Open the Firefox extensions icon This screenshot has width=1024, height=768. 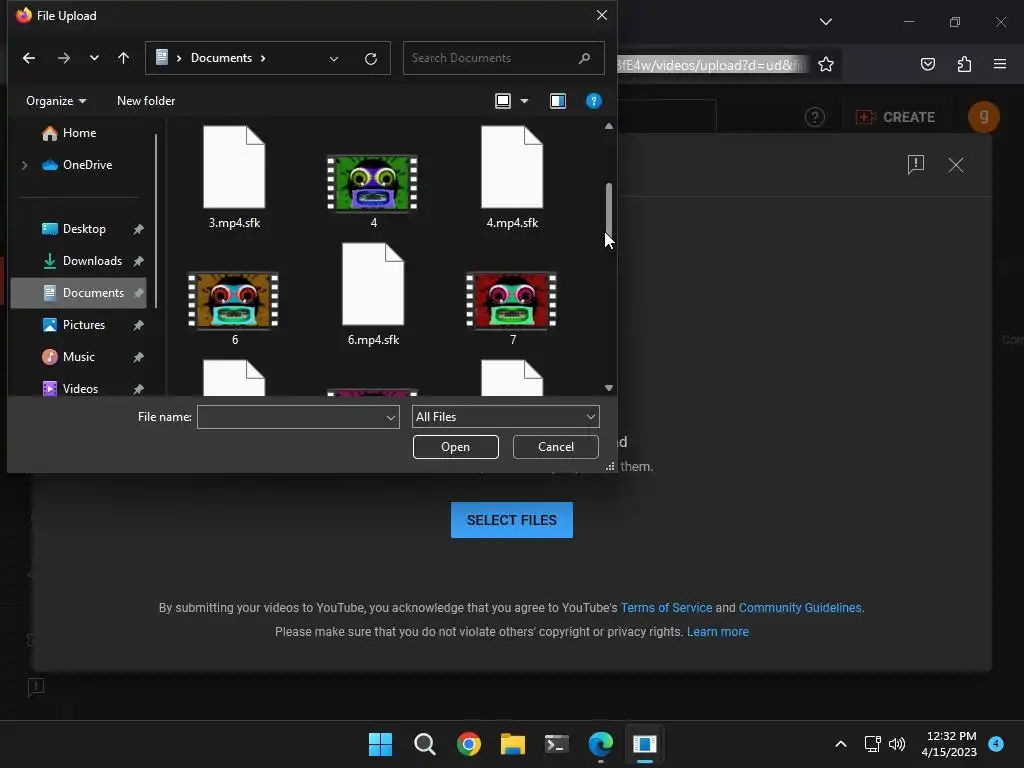(x=964, y=64)
